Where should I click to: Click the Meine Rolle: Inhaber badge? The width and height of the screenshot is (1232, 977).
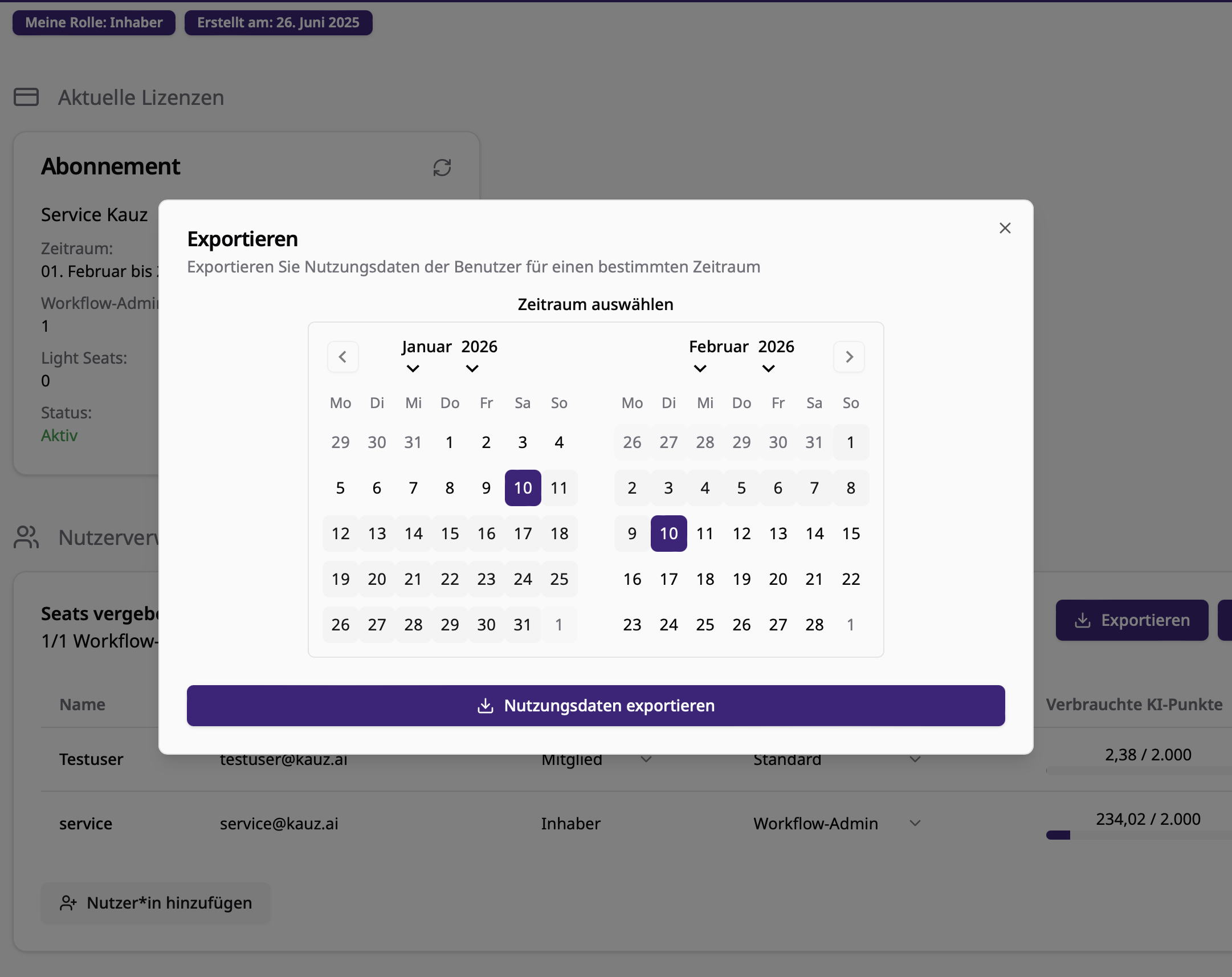point(93,22)
